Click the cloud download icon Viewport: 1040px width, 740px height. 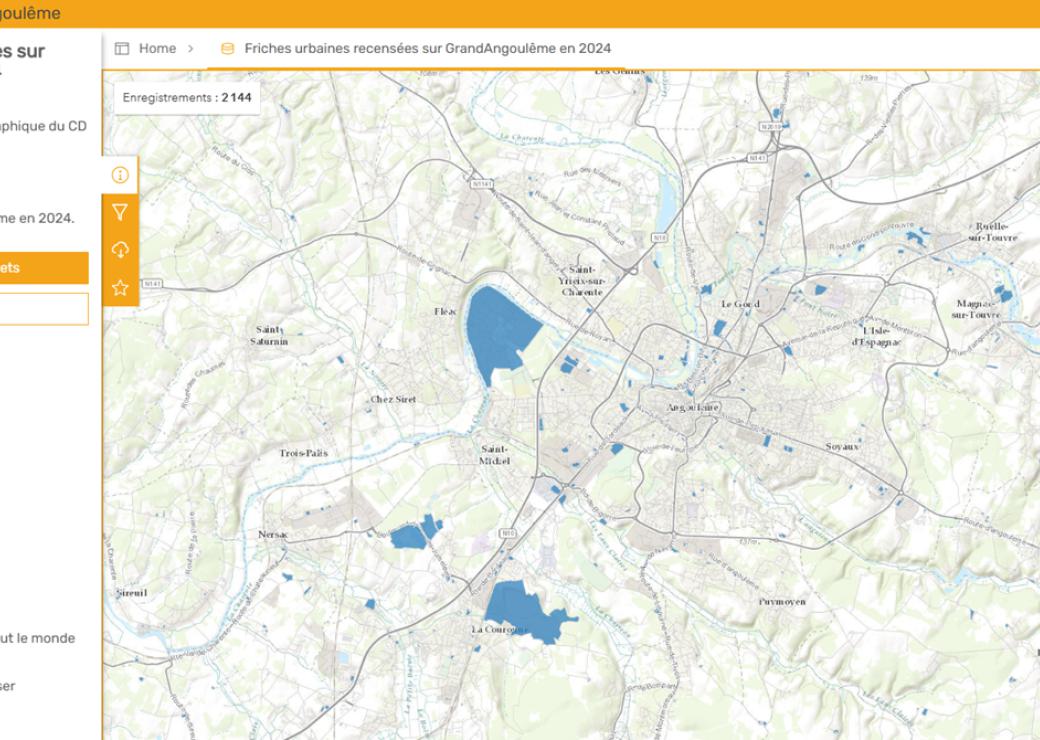[120, 250]
